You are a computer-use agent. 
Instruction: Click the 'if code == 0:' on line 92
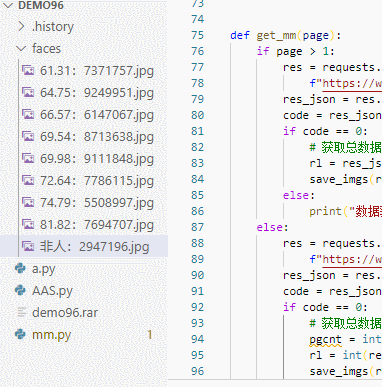(325, 307)
